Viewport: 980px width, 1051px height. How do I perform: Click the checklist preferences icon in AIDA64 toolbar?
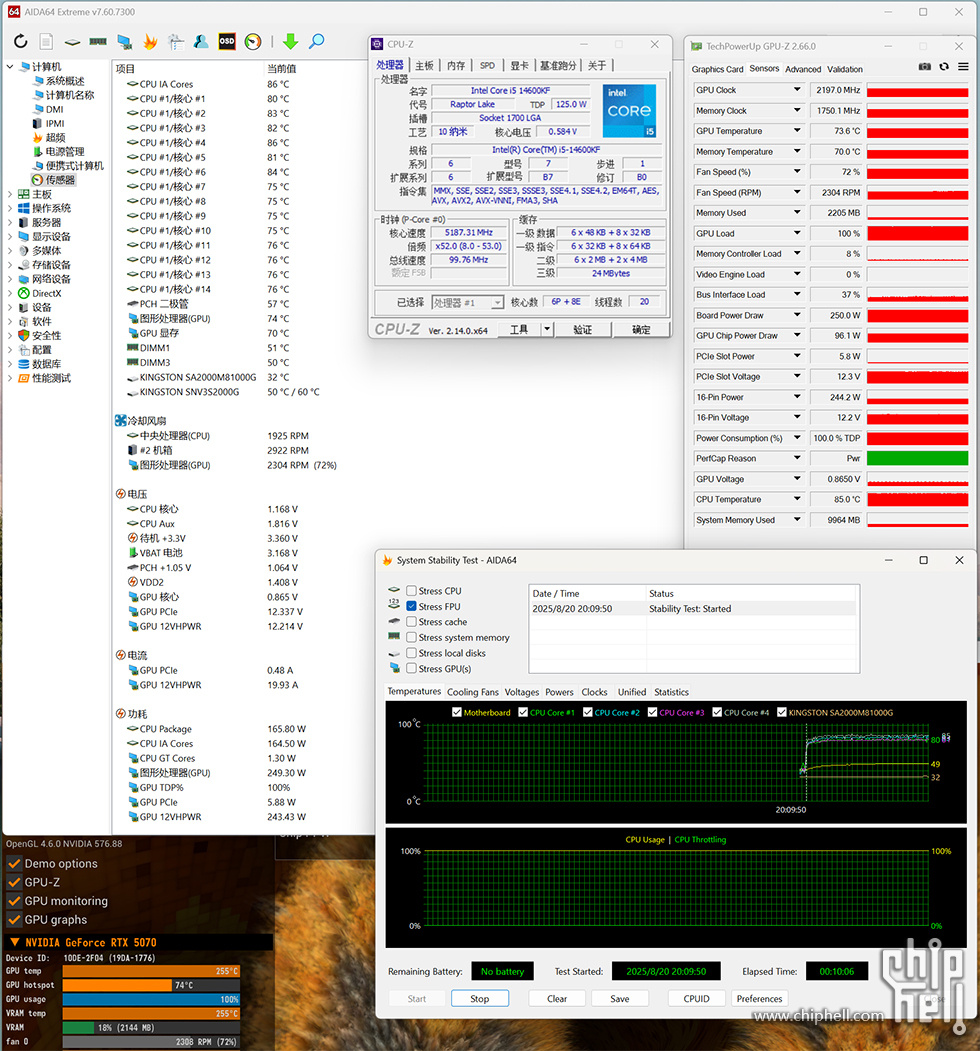176,42
